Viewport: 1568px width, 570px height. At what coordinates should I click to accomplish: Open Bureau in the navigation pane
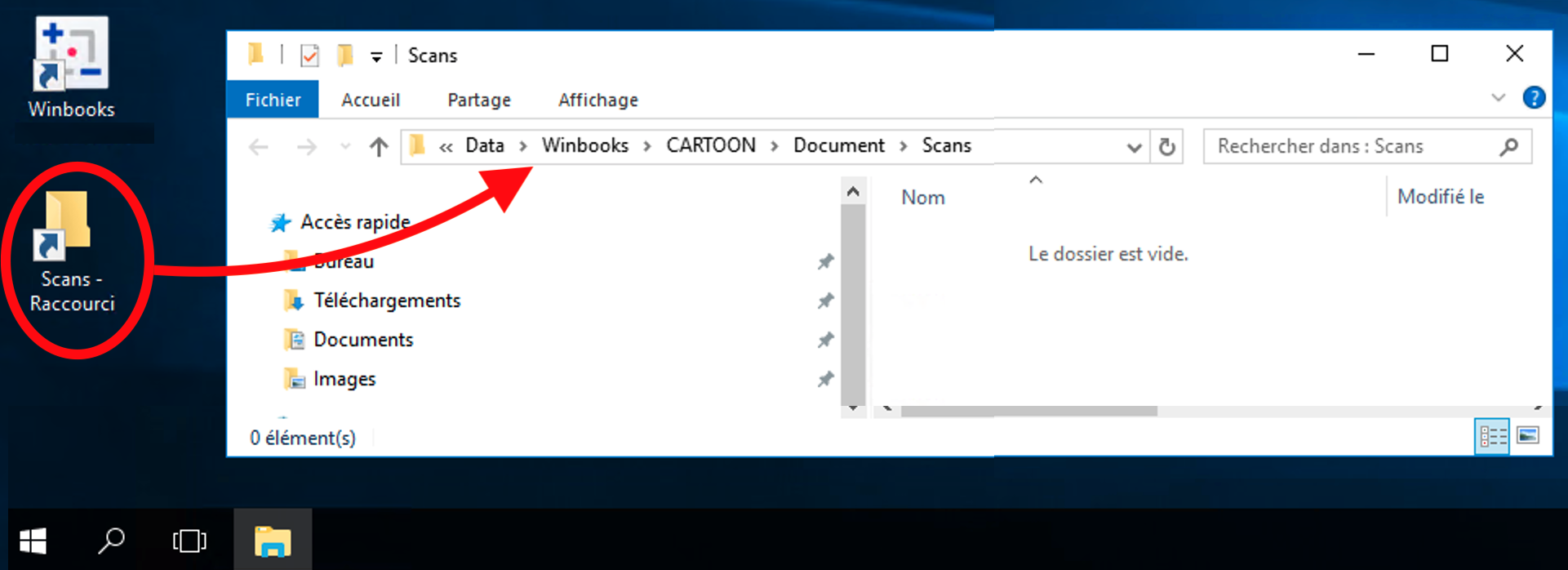coord(344,261)
